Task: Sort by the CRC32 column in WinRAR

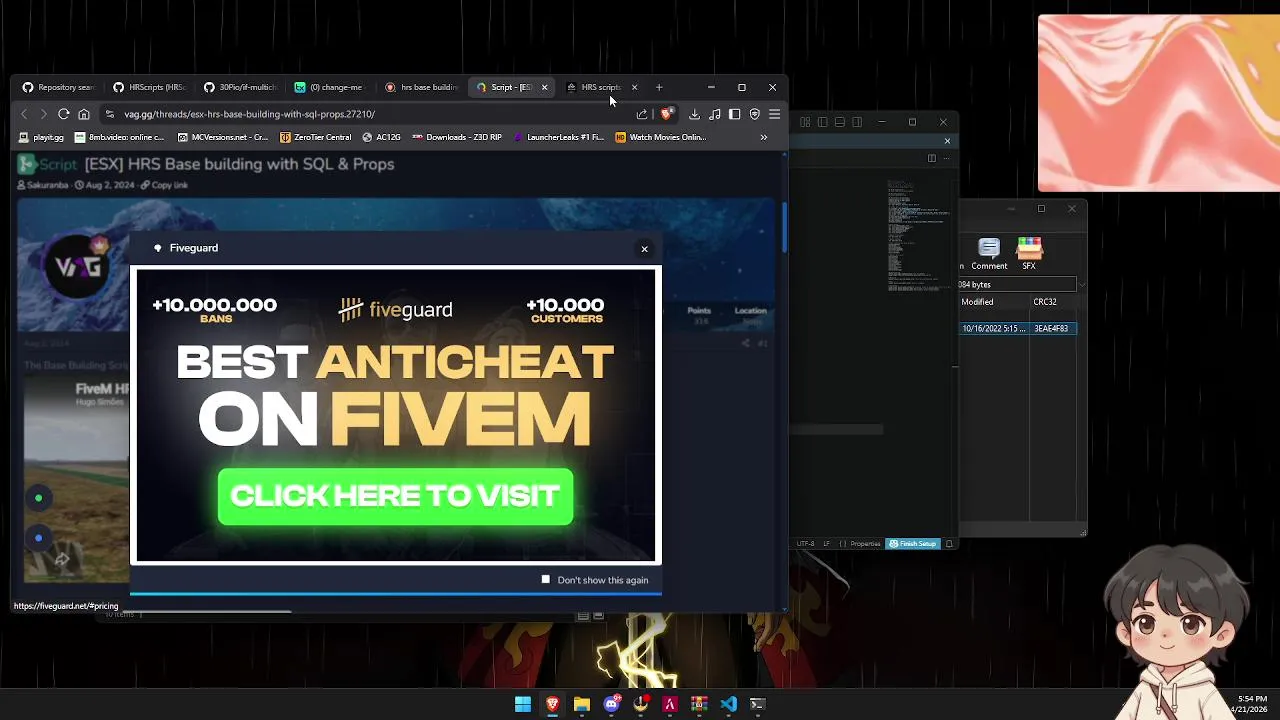Action: coord(1055,302)
